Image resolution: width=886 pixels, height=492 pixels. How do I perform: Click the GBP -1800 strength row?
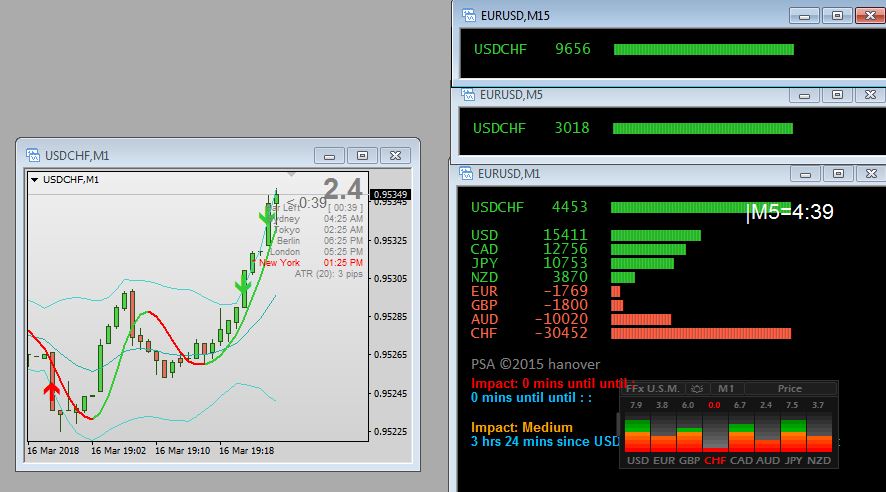[x=547, y=305]
